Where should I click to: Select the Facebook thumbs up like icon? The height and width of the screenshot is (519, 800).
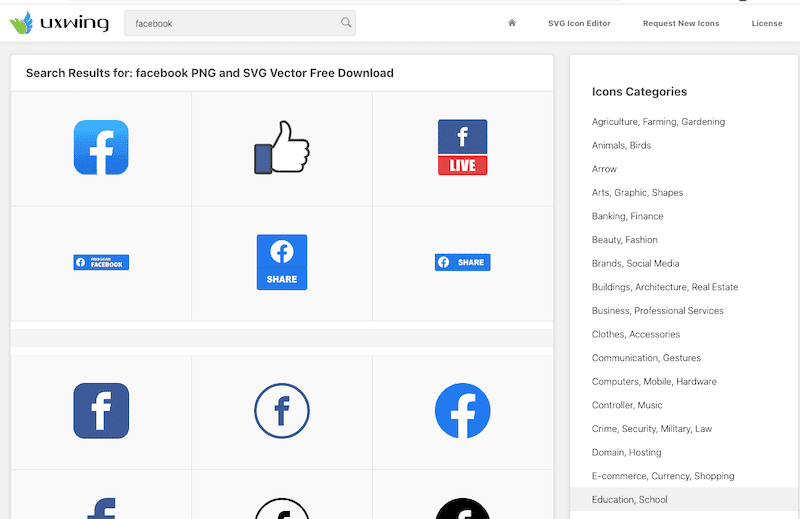pyautogui.click(x=281, y=148)
